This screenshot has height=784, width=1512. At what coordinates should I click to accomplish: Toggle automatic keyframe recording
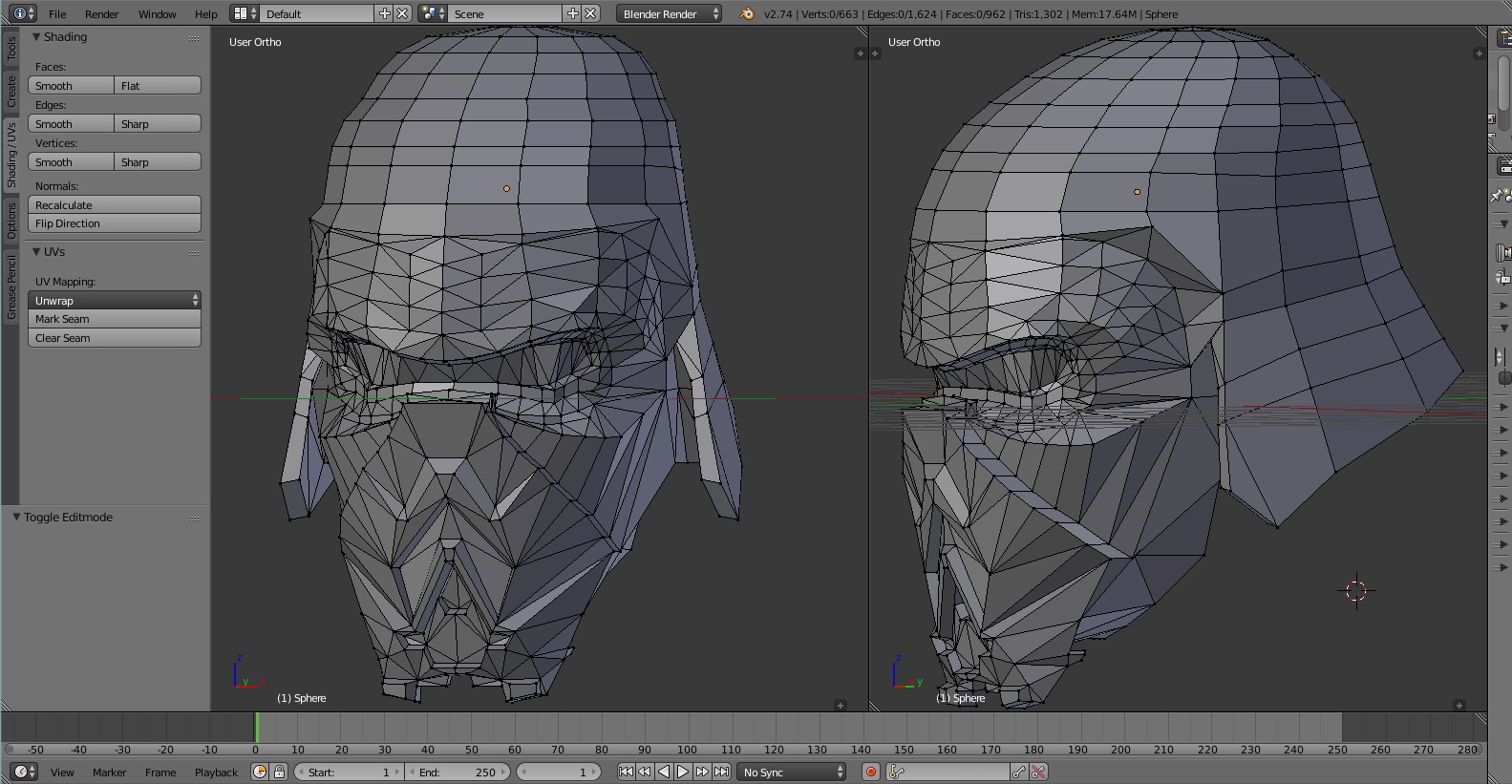click(x=870, y=772)
